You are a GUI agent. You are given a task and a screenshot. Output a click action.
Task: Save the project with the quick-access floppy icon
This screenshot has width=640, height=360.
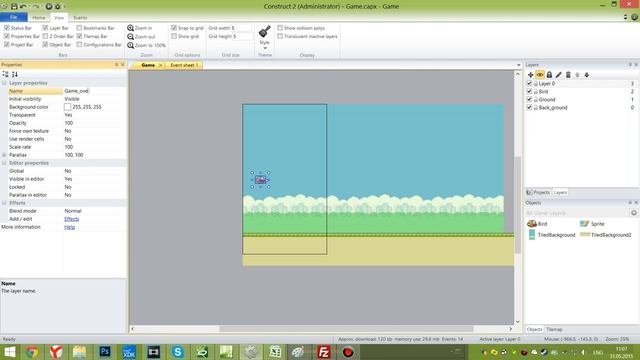click(x=14, y=7)
